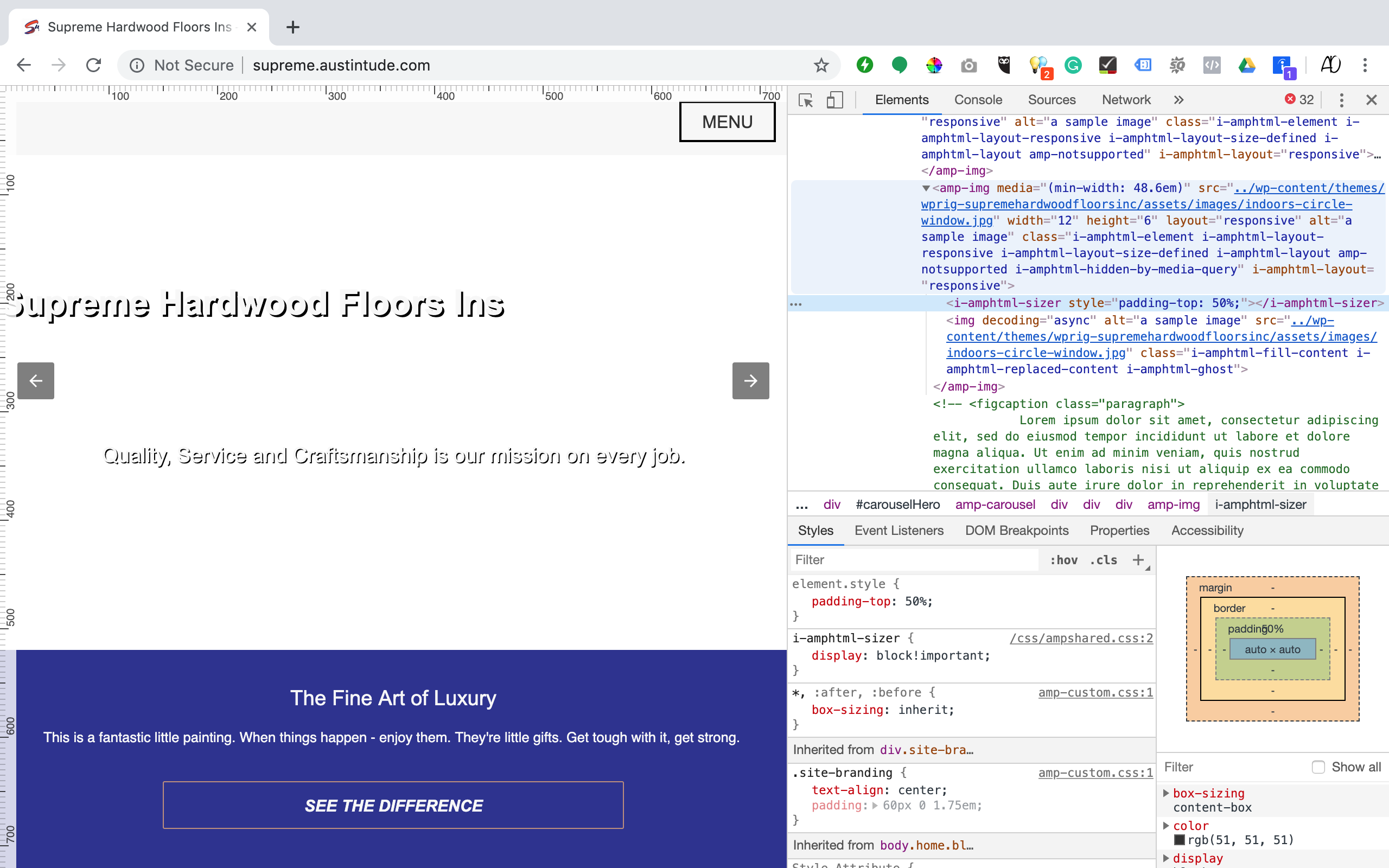Check the Show all checkbox
Viewport: 1389px width, 868px height.
[1318, 767]
